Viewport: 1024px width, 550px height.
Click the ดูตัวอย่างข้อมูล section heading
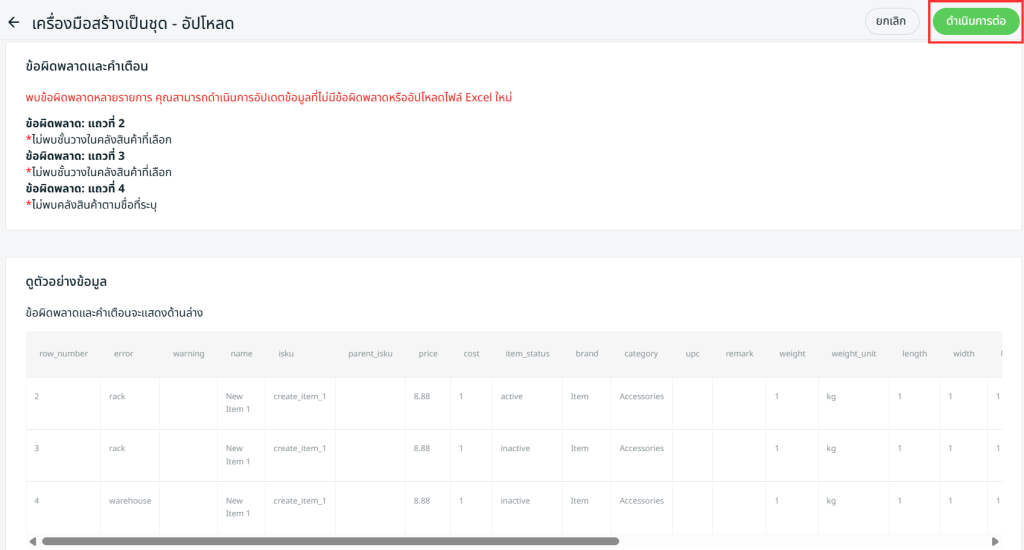(66, 282)
